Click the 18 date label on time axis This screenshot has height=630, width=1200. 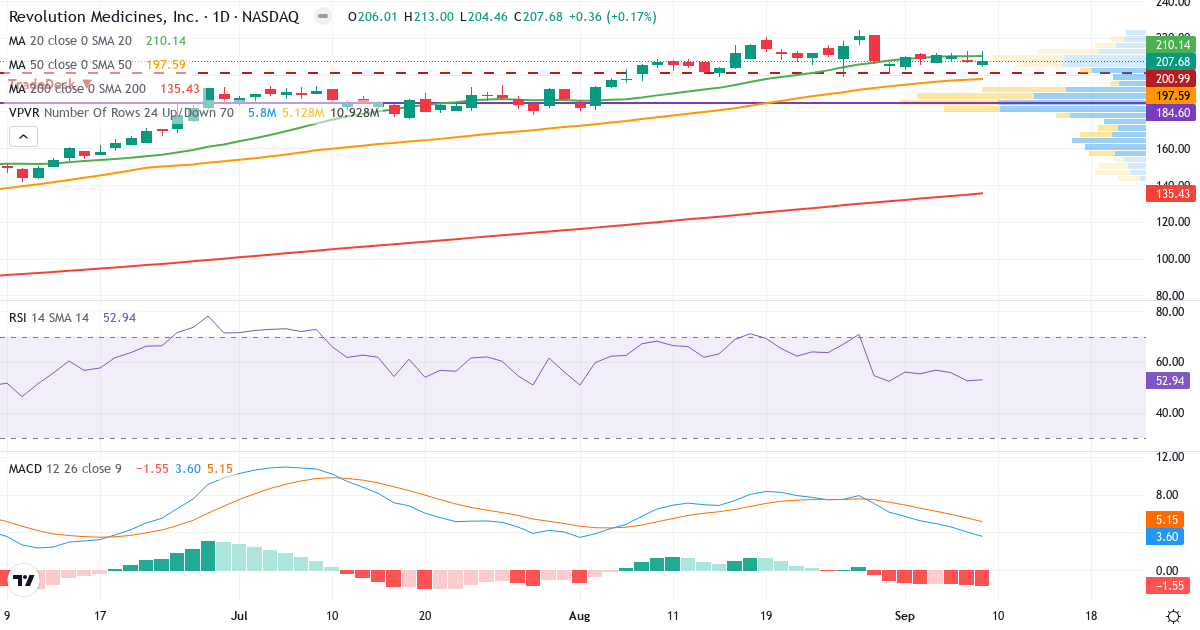click(x=1091, y=616)
